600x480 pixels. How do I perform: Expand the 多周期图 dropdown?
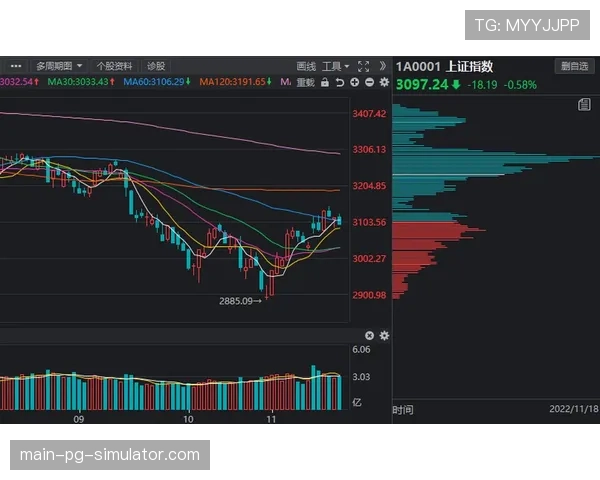[x=59, y=66]
